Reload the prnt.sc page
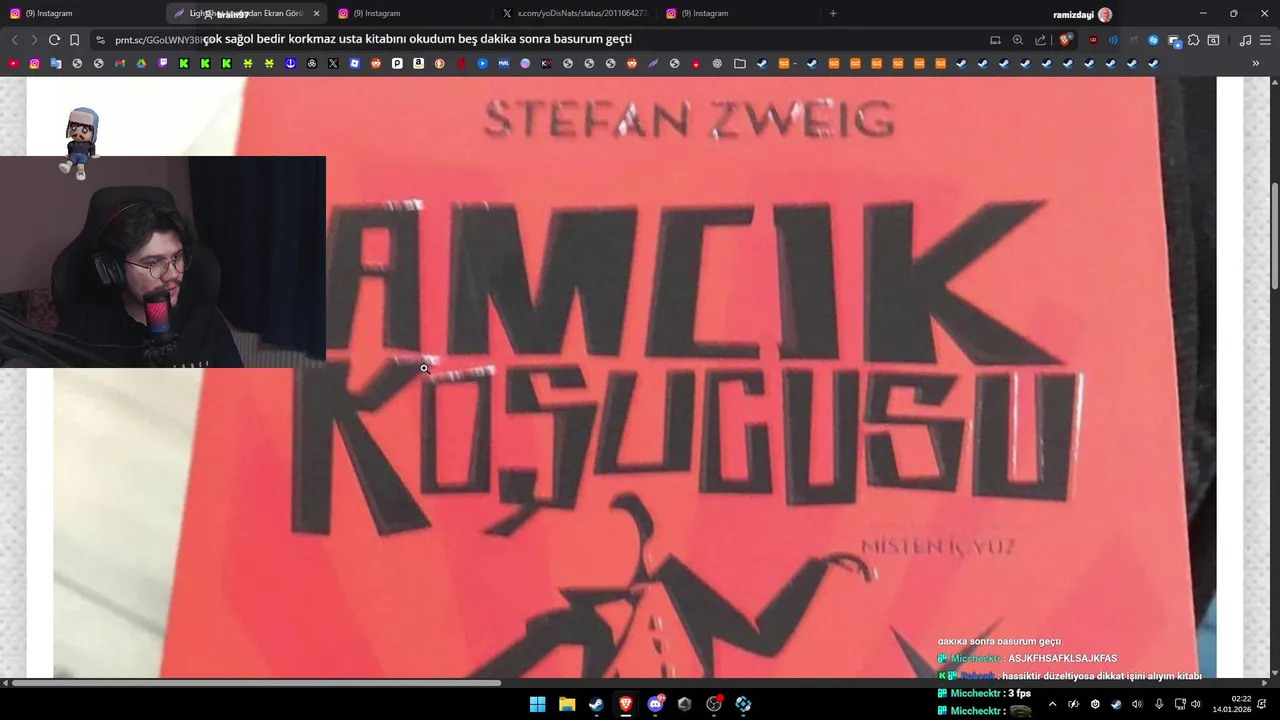 pos(54,40)
